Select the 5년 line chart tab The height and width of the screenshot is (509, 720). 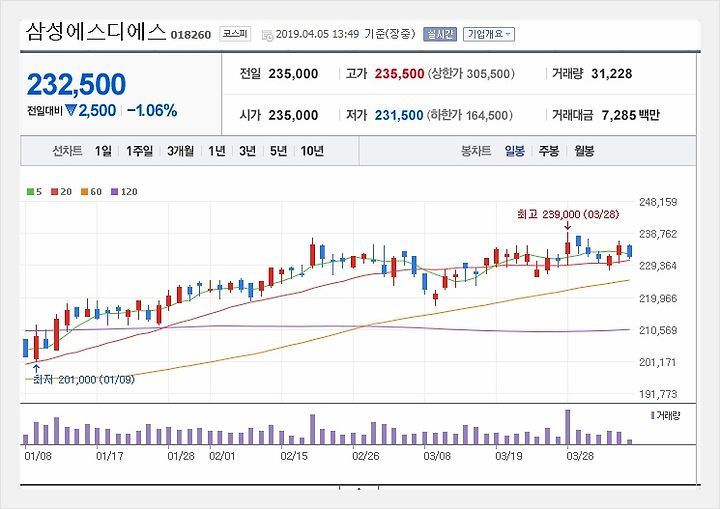tap(278, 151)
